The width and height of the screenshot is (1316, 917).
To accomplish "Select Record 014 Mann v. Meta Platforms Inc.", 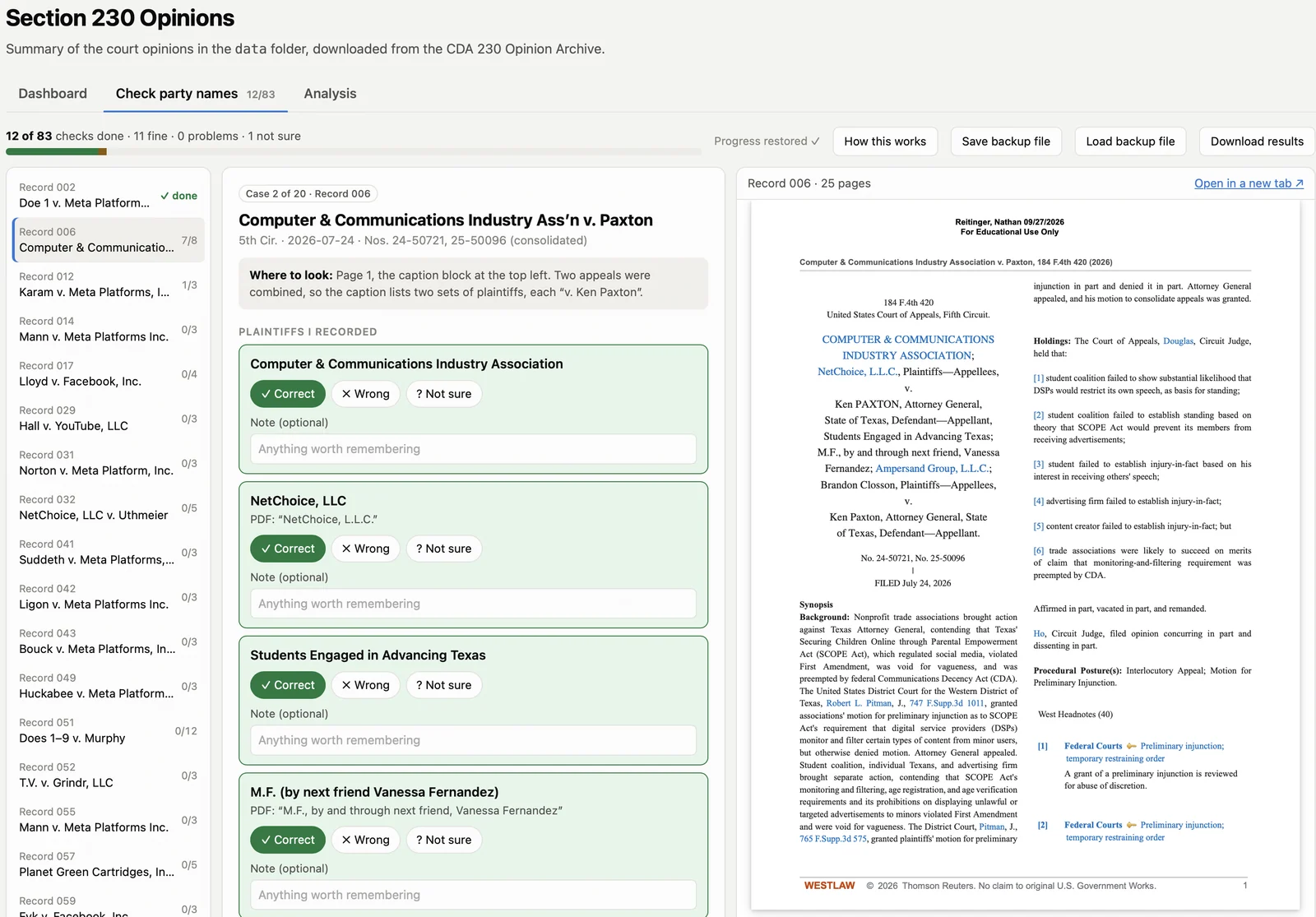I will [109, 329].
